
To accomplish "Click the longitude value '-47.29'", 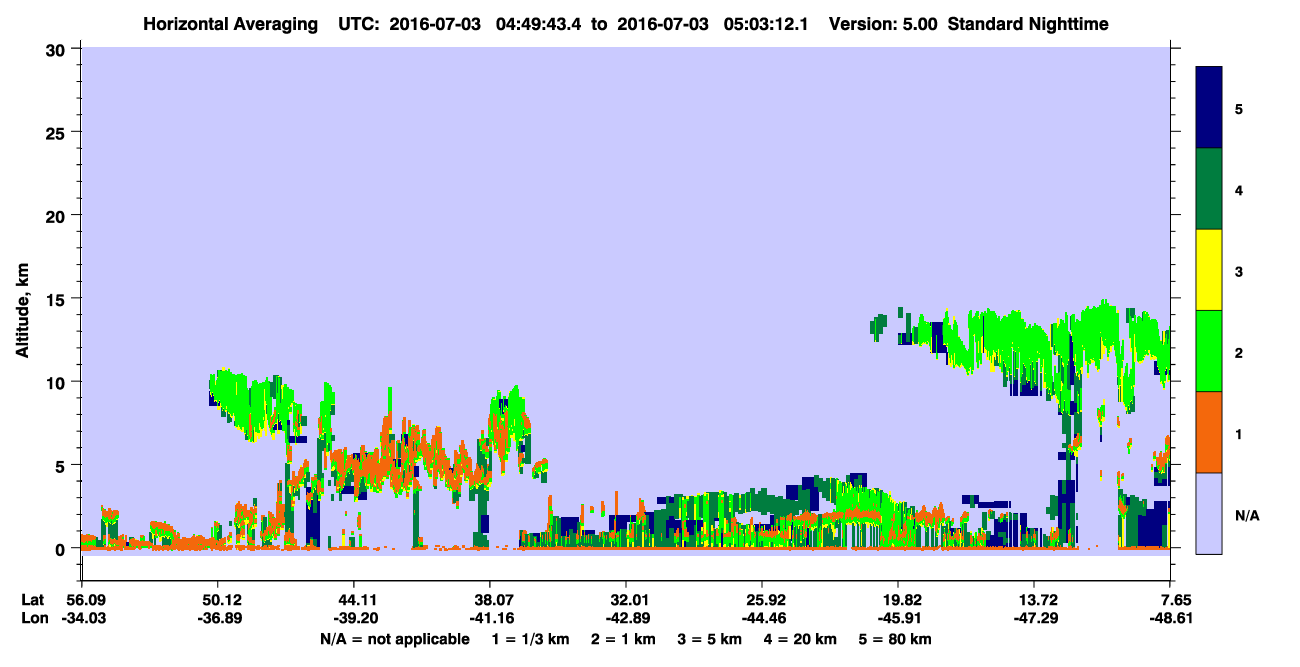I will (x=1035, y=618).
